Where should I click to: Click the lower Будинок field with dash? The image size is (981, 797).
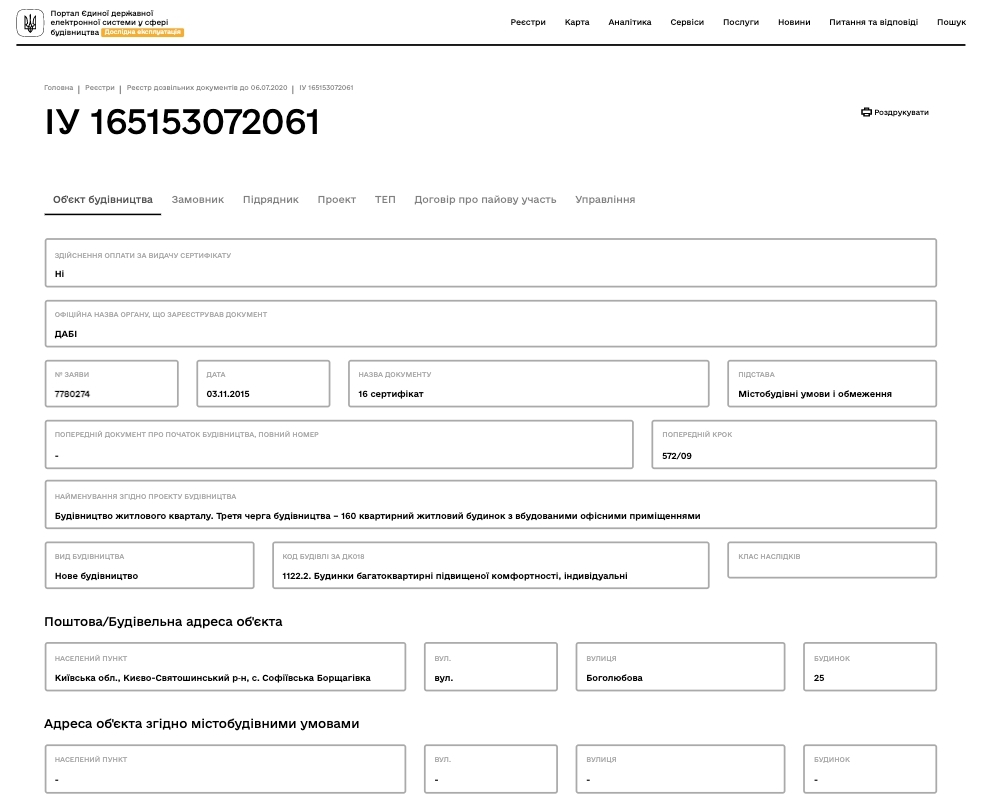870,769
